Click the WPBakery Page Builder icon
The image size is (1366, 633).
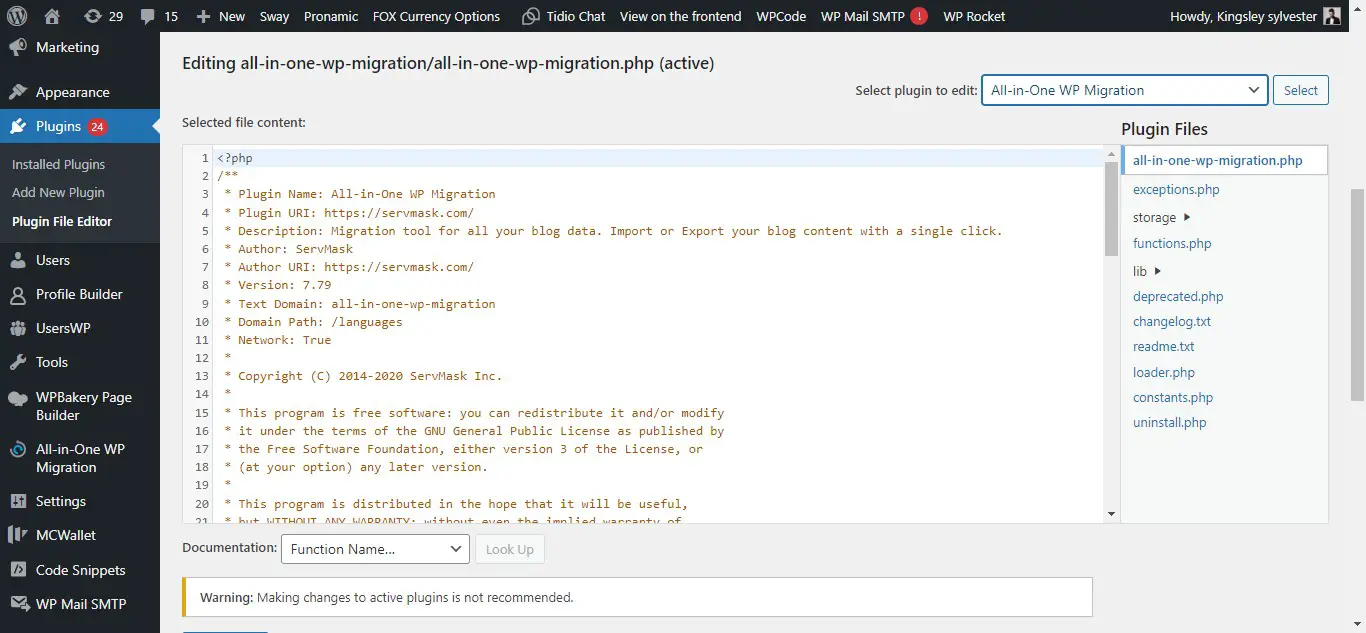point(18,397)
